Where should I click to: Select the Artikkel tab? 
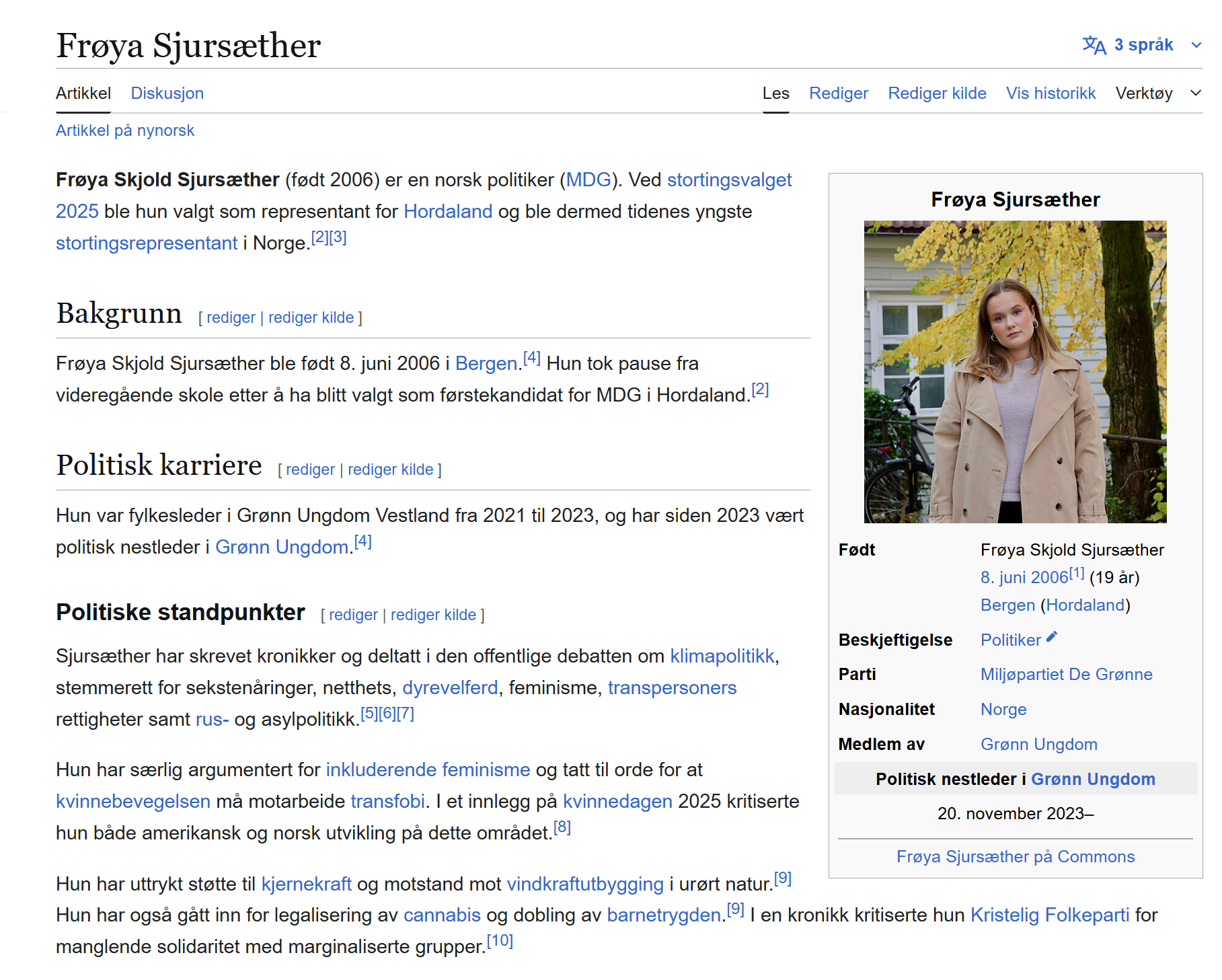pos(83,93)
